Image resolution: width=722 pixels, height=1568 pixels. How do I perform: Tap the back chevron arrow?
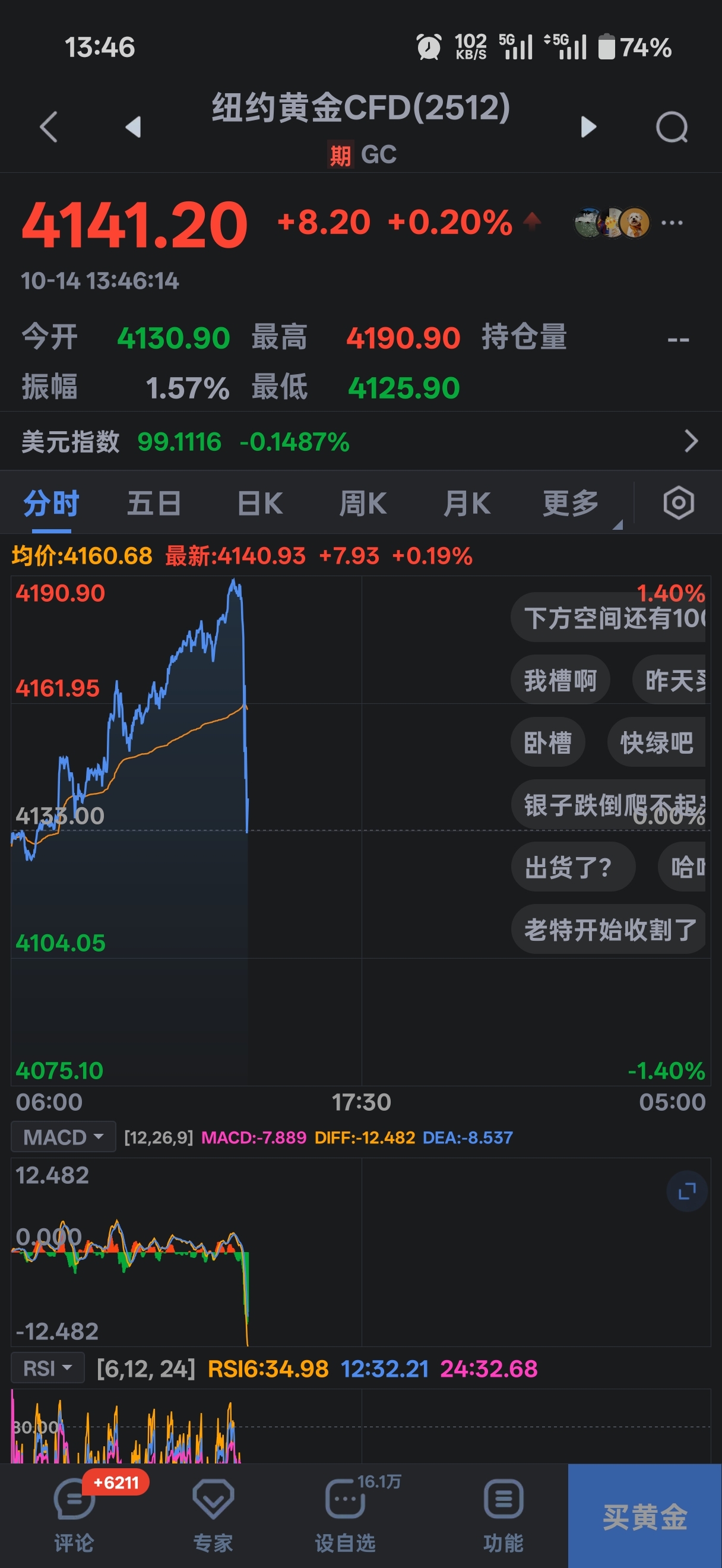point(49,127)
